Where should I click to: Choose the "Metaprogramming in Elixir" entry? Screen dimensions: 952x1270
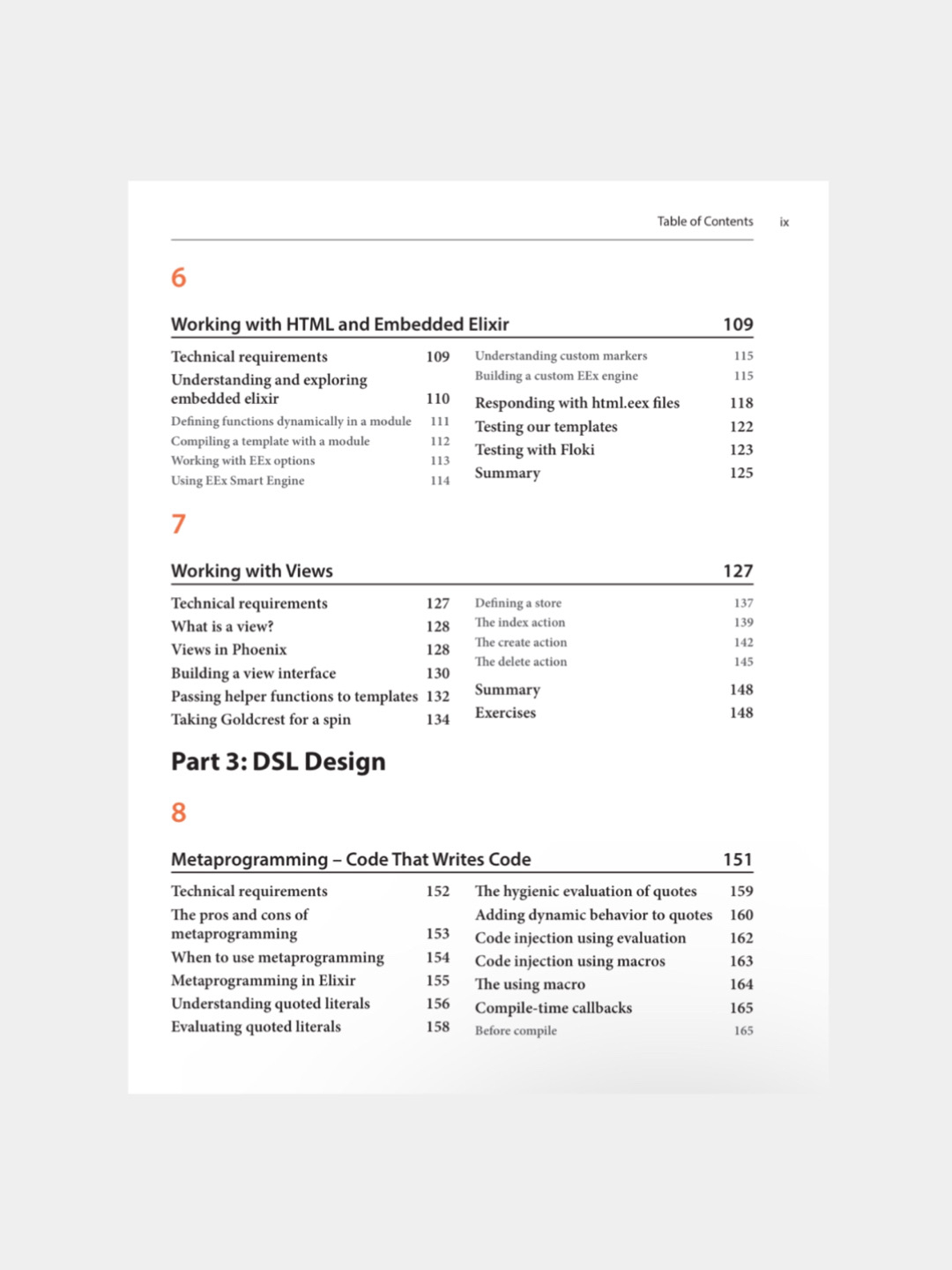(264, 981)
